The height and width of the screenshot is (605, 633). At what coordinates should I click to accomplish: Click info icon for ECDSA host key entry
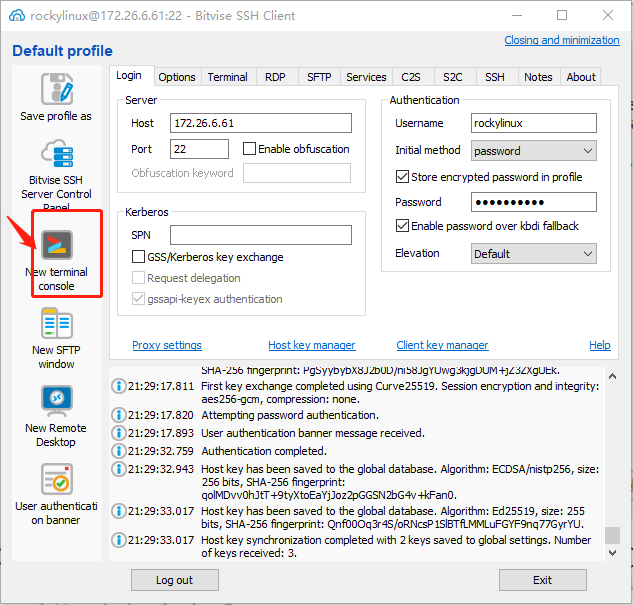pyautogui.click(x=119, y=469)
